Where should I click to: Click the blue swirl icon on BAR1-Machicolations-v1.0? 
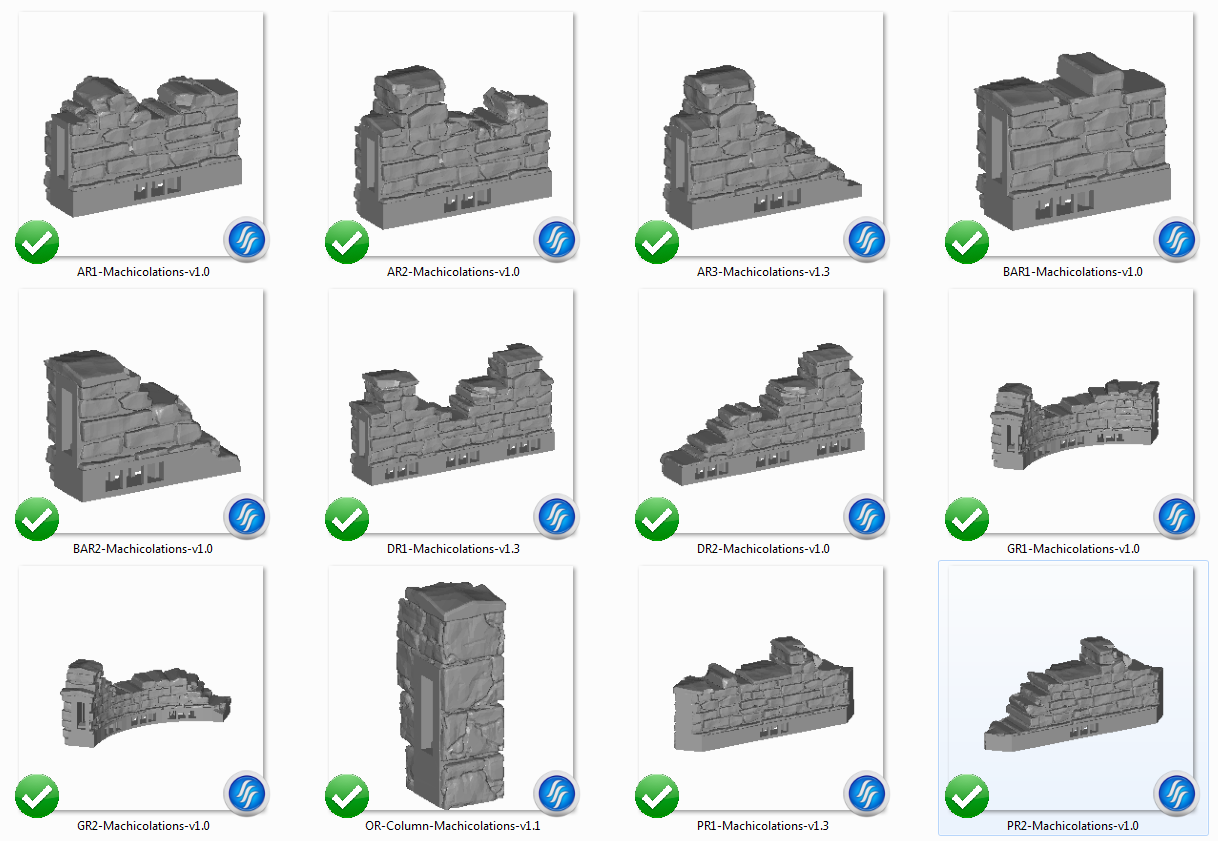pos(1176,240)
